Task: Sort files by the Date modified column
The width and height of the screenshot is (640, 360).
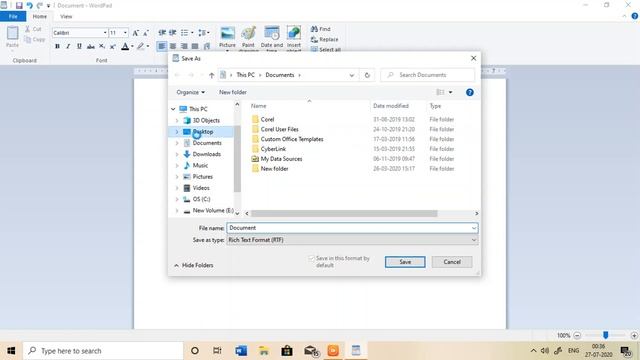Action: point(391,106)
